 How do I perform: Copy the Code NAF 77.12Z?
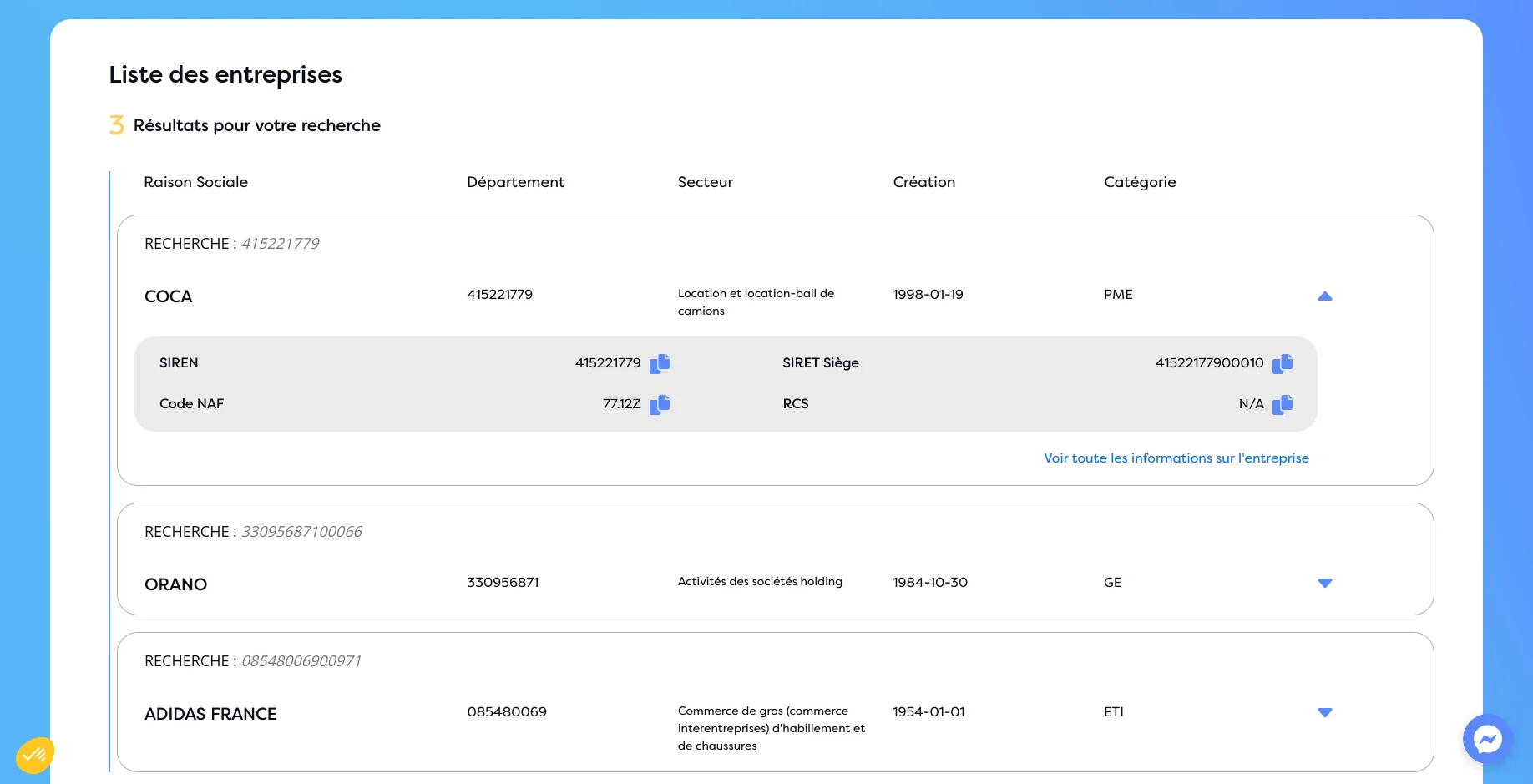point(660,404)
